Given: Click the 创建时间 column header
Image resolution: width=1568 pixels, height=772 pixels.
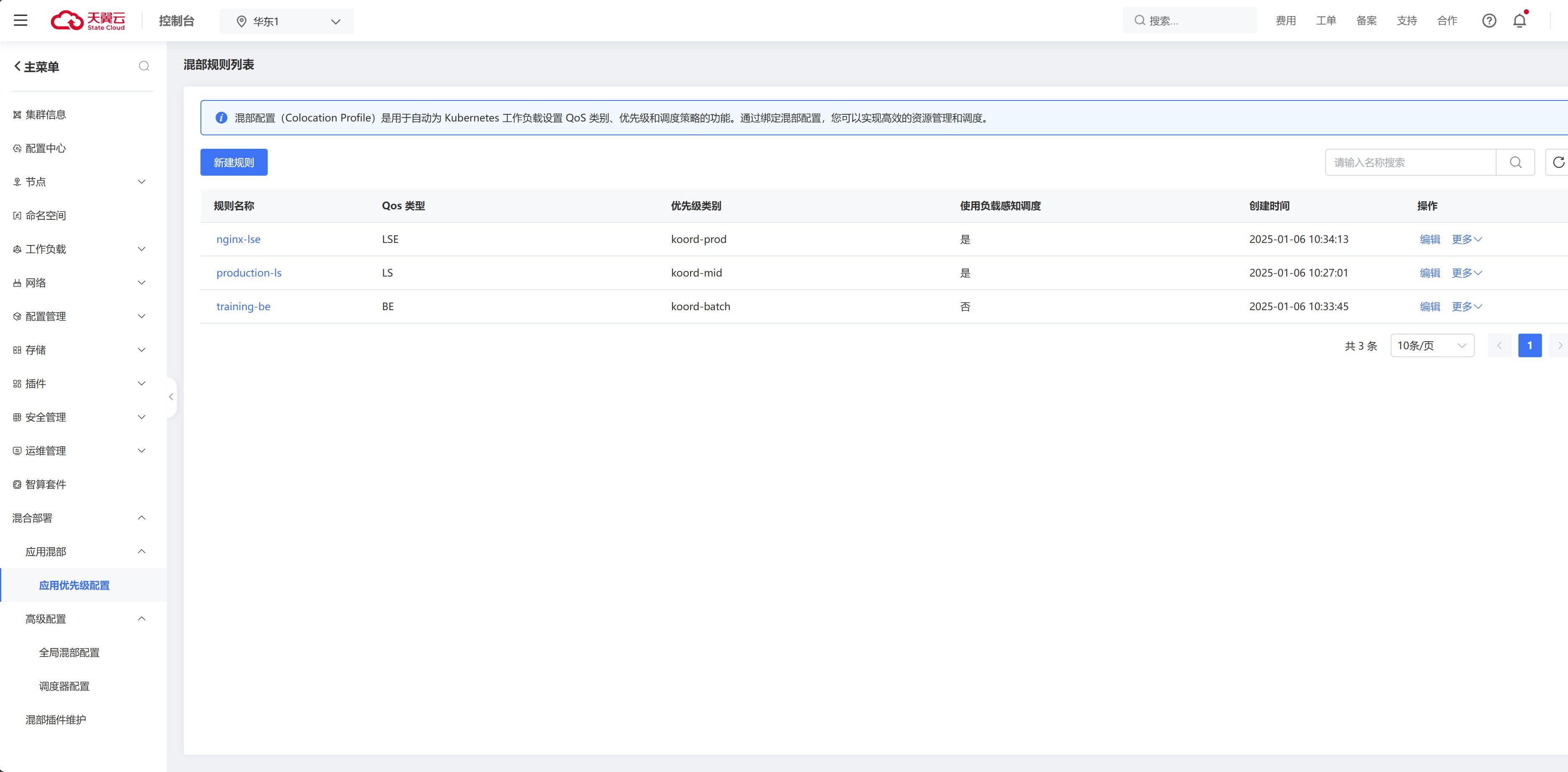Looking at the screenshot, I should click(x=1269, y=206).
